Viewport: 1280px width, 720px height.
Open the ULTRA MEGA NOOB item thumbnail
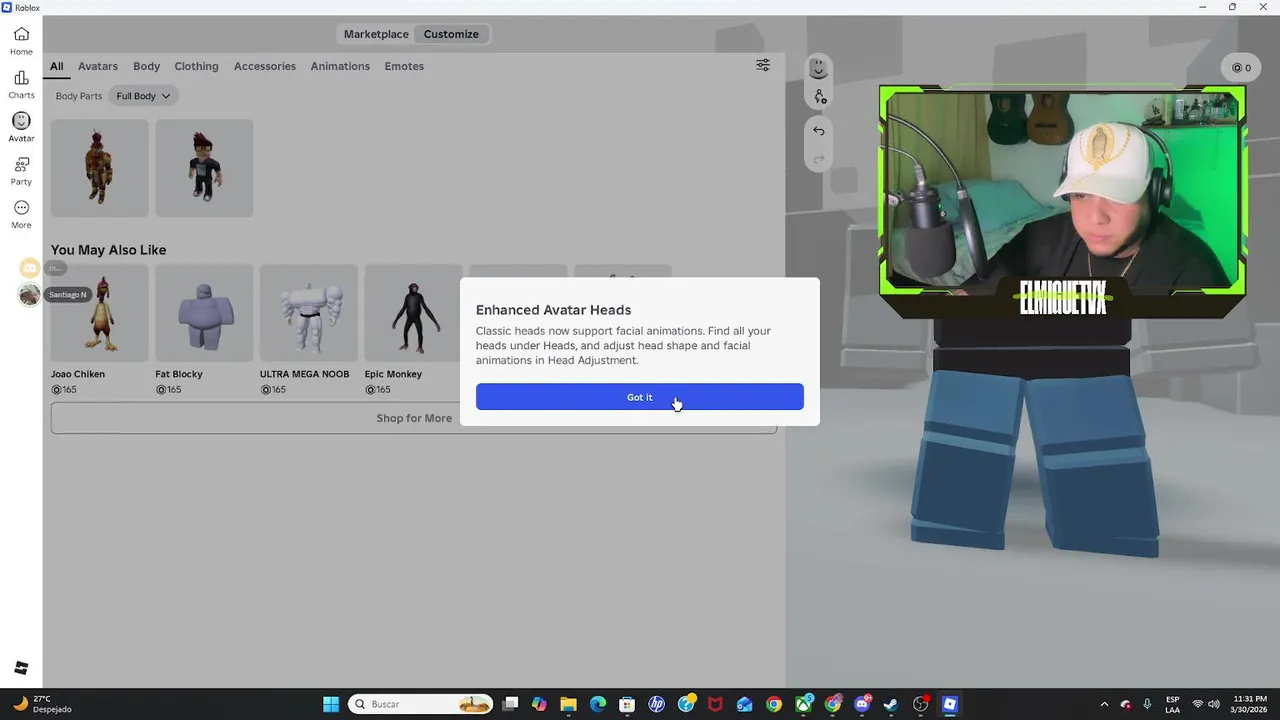(309, 313)
